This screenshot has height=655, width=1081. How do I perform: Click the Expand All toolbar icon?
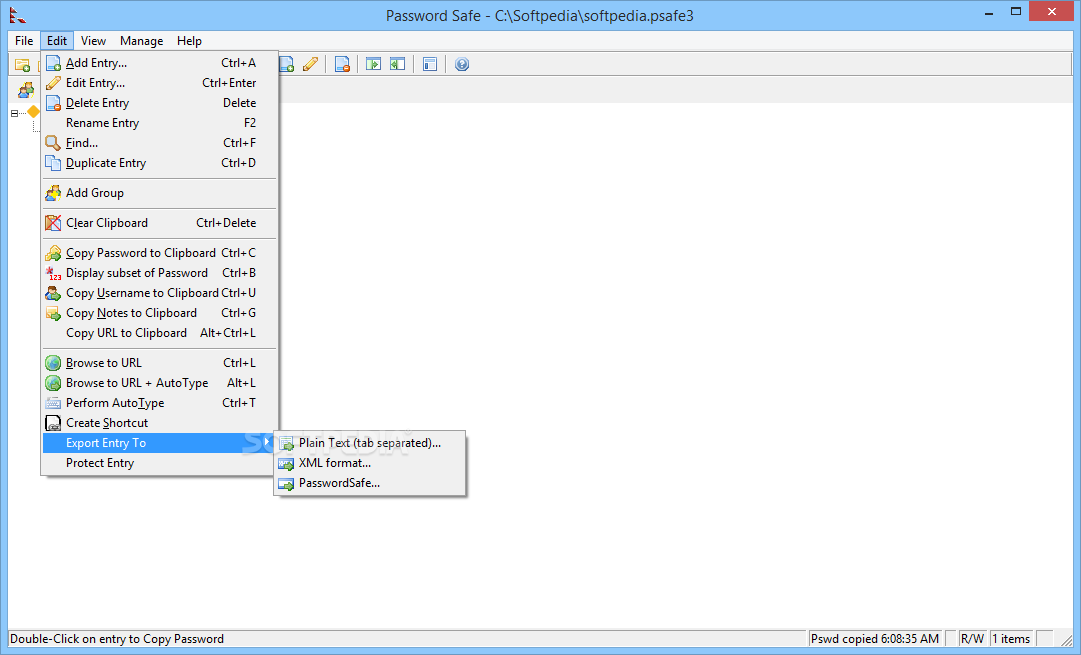pos(374,64)
